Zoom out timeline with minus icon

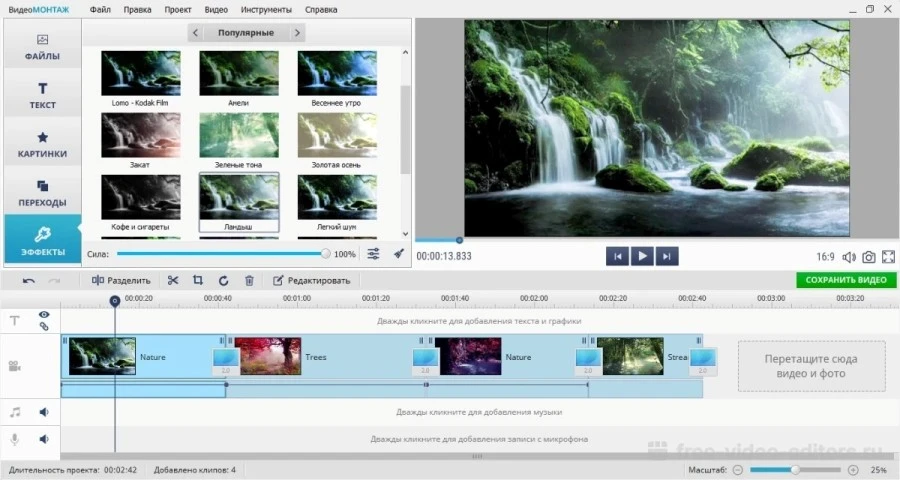tap(738, 470)
